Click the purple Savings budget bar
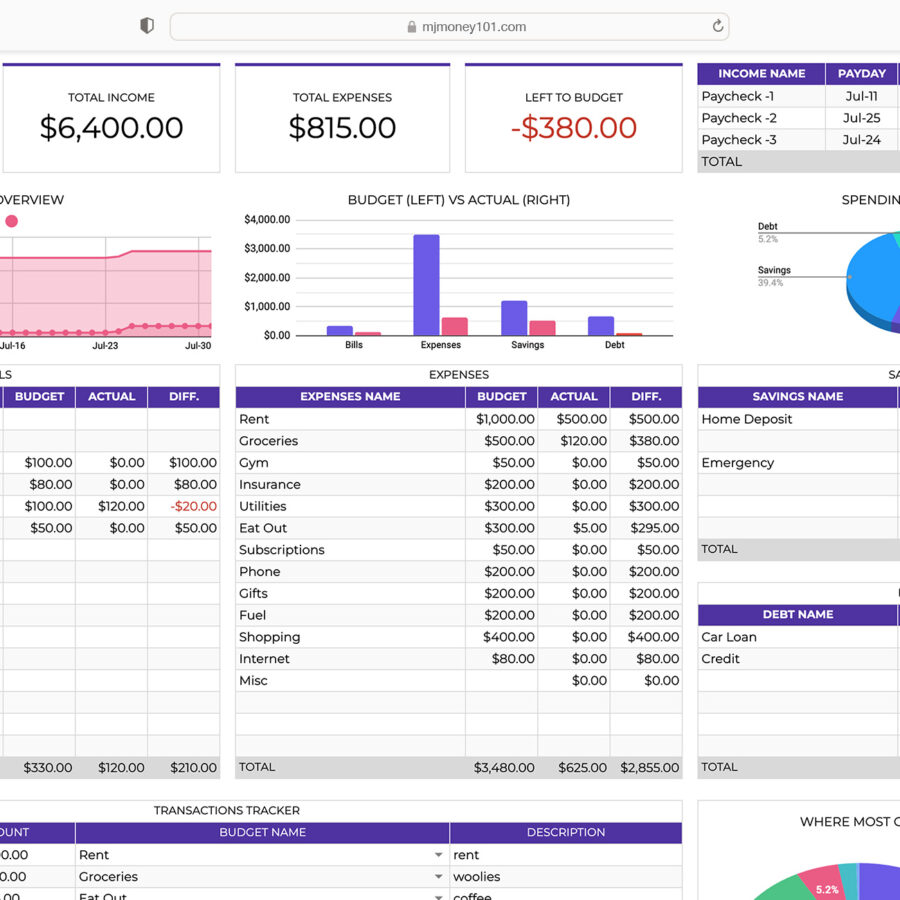Image resolution: width=900 pixels, height=900 pixels. pos(514,318)
